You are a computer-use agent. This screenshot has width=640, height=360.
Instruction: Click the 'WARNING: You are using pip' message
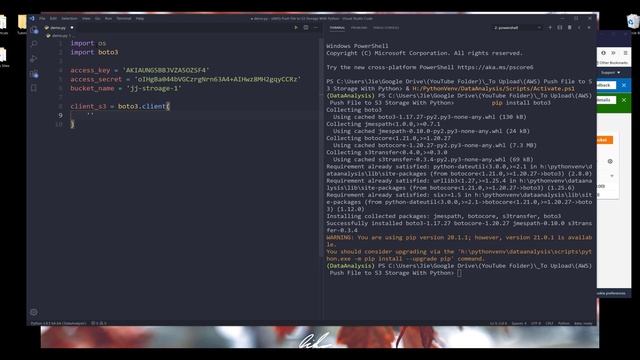click(x=459, y=241)
